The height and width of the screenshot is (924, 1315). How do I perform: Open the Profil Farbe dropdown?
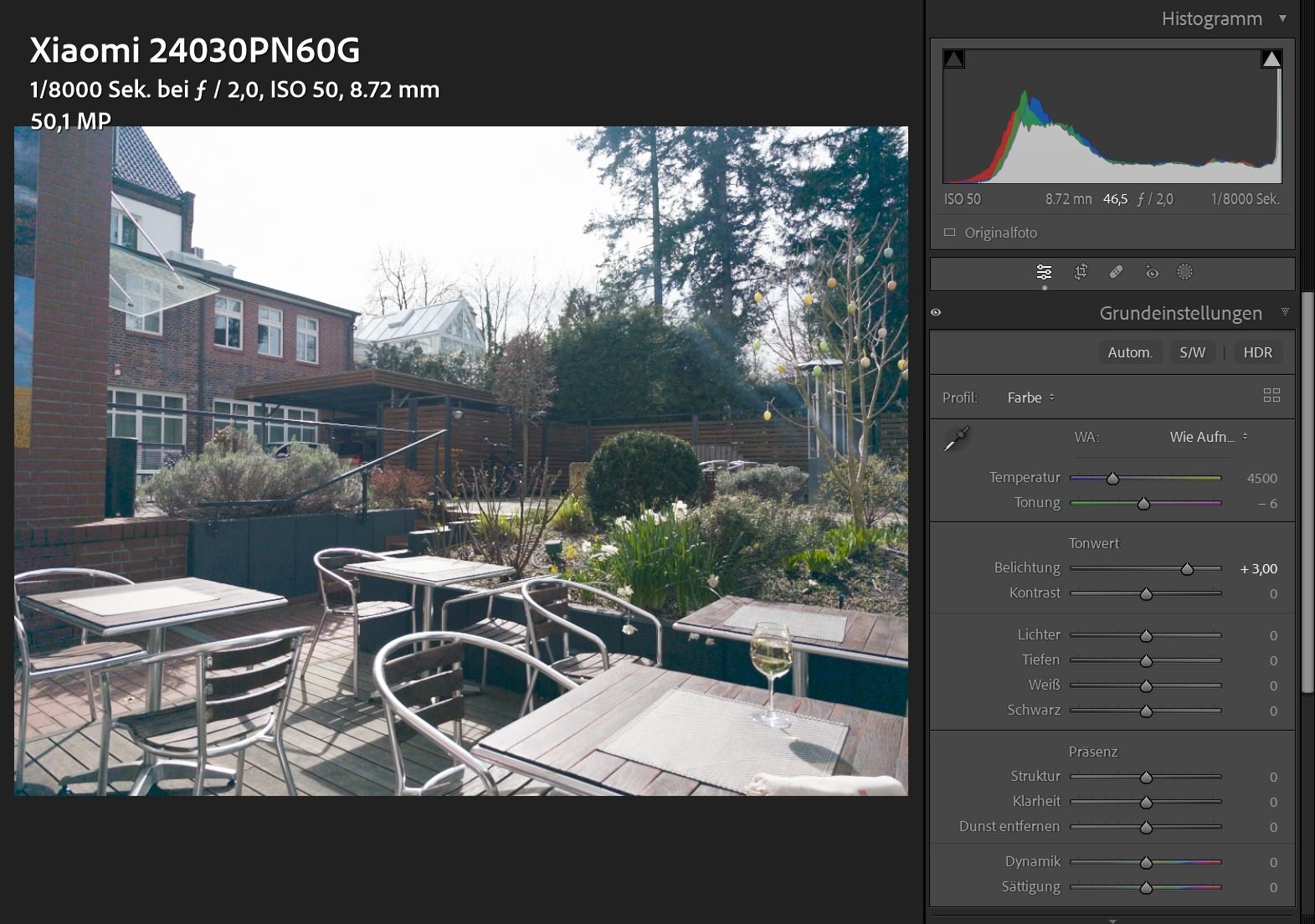[1030, 398]
